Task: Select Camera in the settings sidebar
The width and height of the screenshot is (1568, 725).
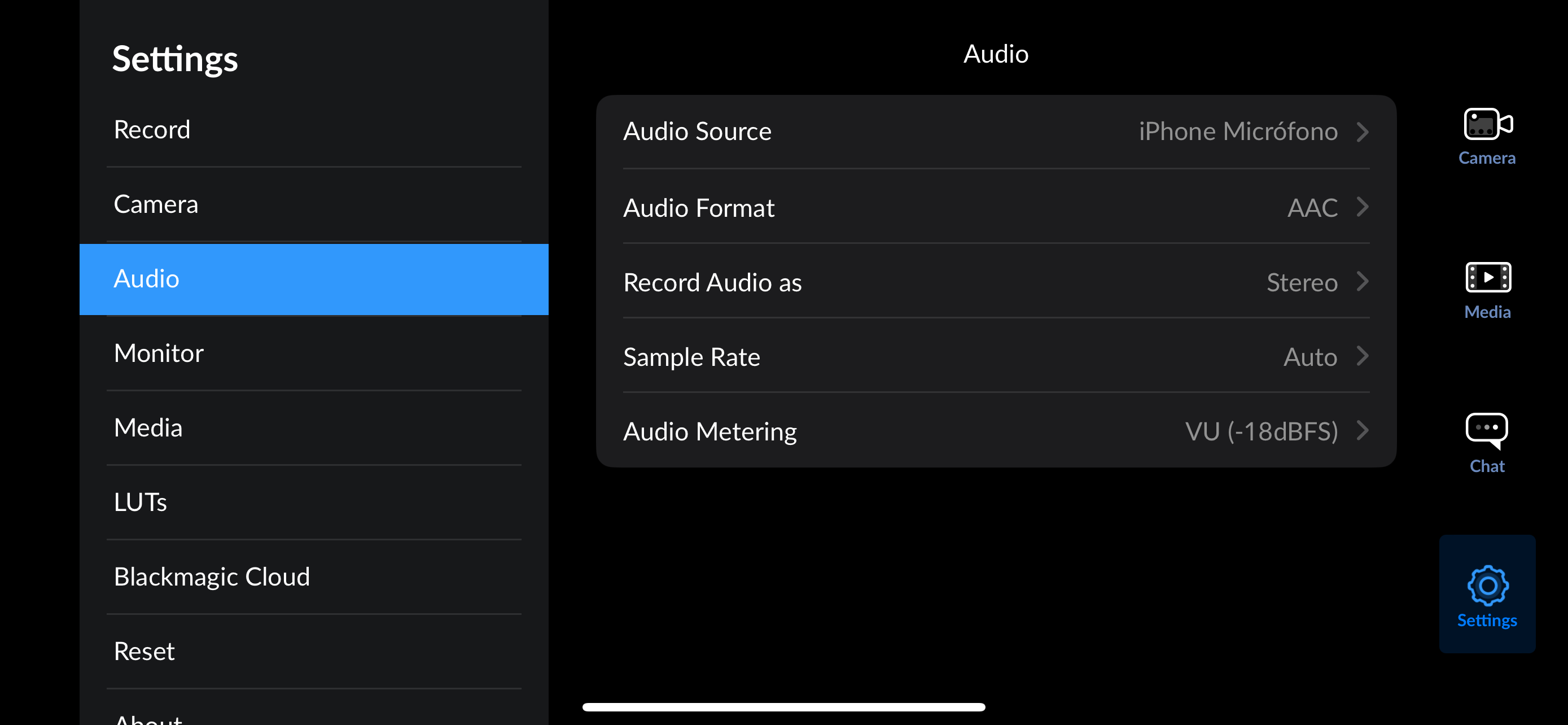Action: tap(156, 204)
